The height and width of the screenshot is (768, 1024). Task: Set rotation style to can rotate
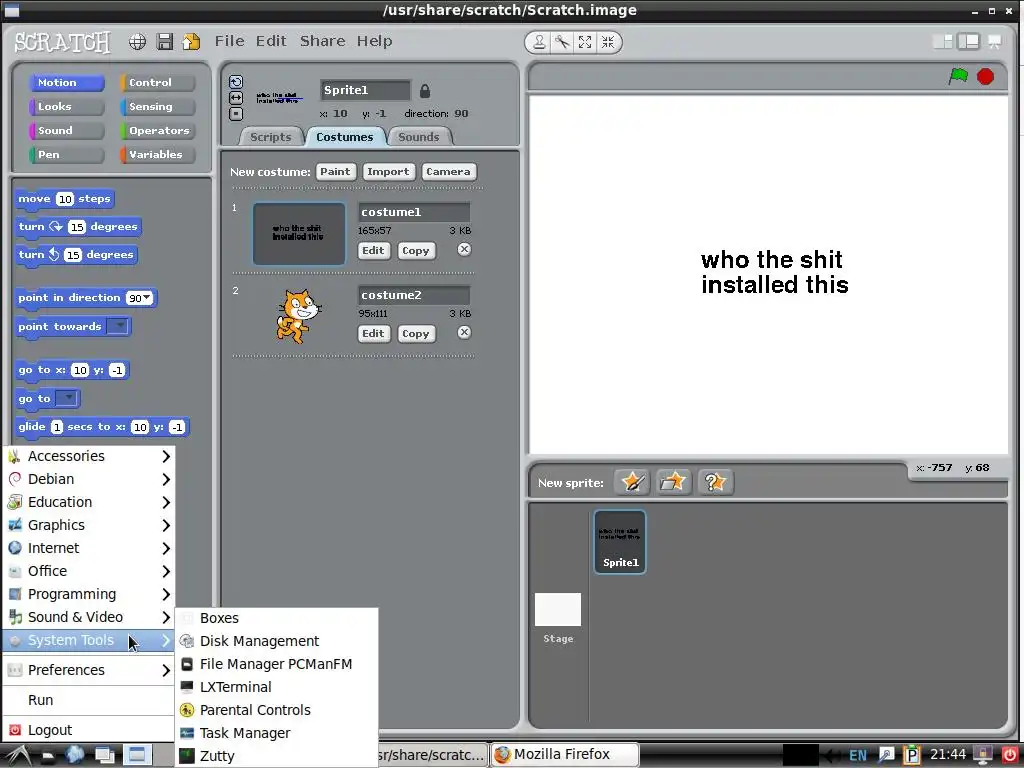pos(236,82)
